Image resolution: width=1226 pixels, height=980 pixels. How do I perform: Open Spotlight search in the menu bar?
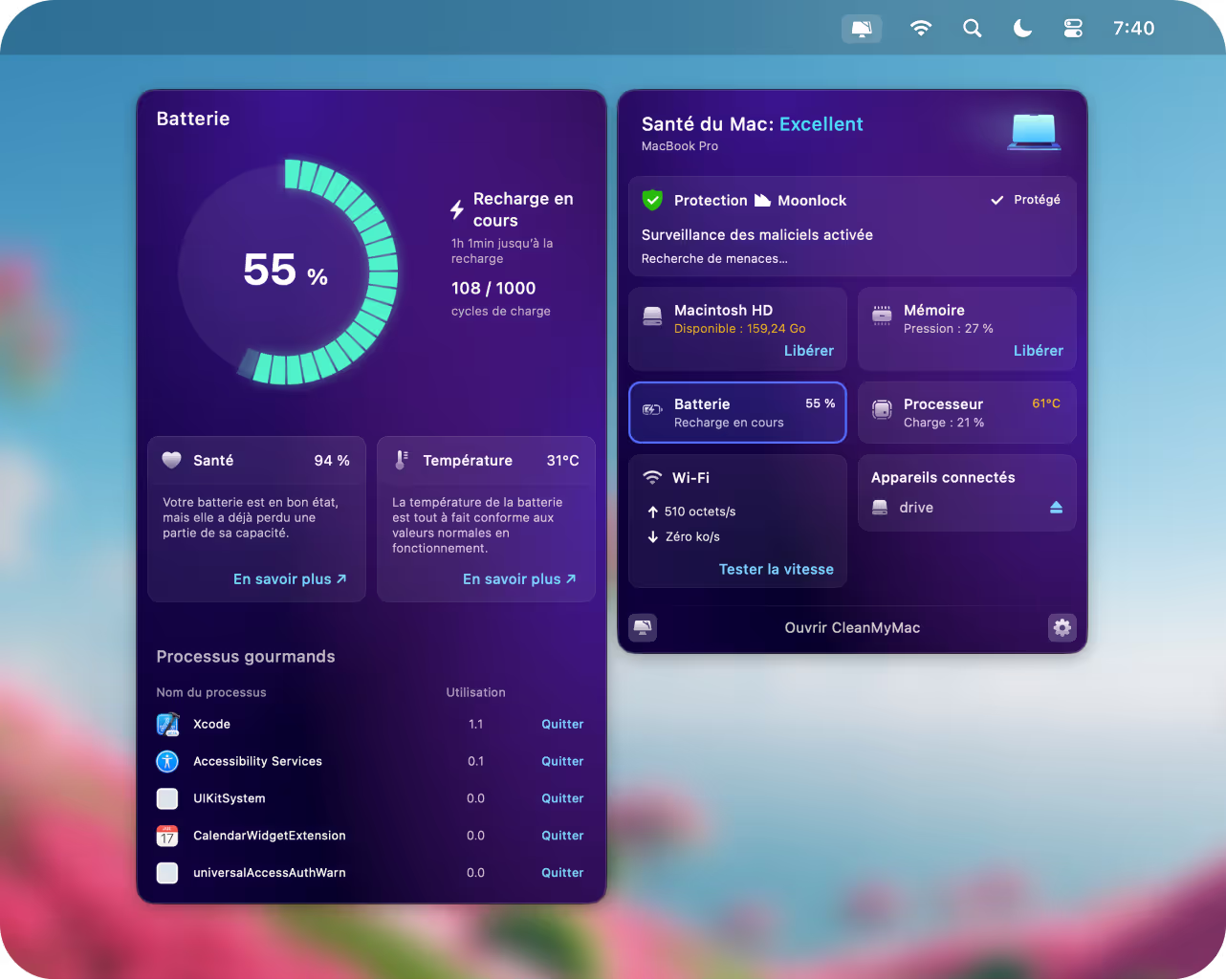[972, 29]
